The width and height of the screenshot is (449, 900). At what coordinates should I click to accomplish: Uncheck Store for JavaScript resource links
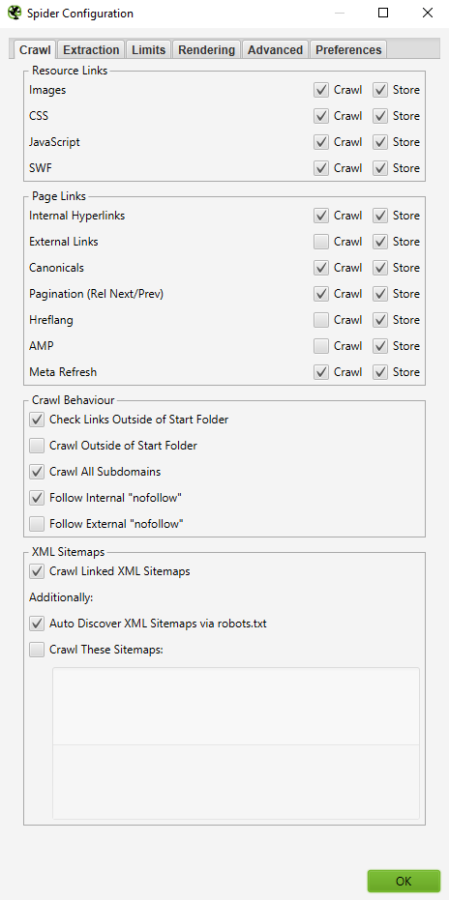click(x=380, y=142)
